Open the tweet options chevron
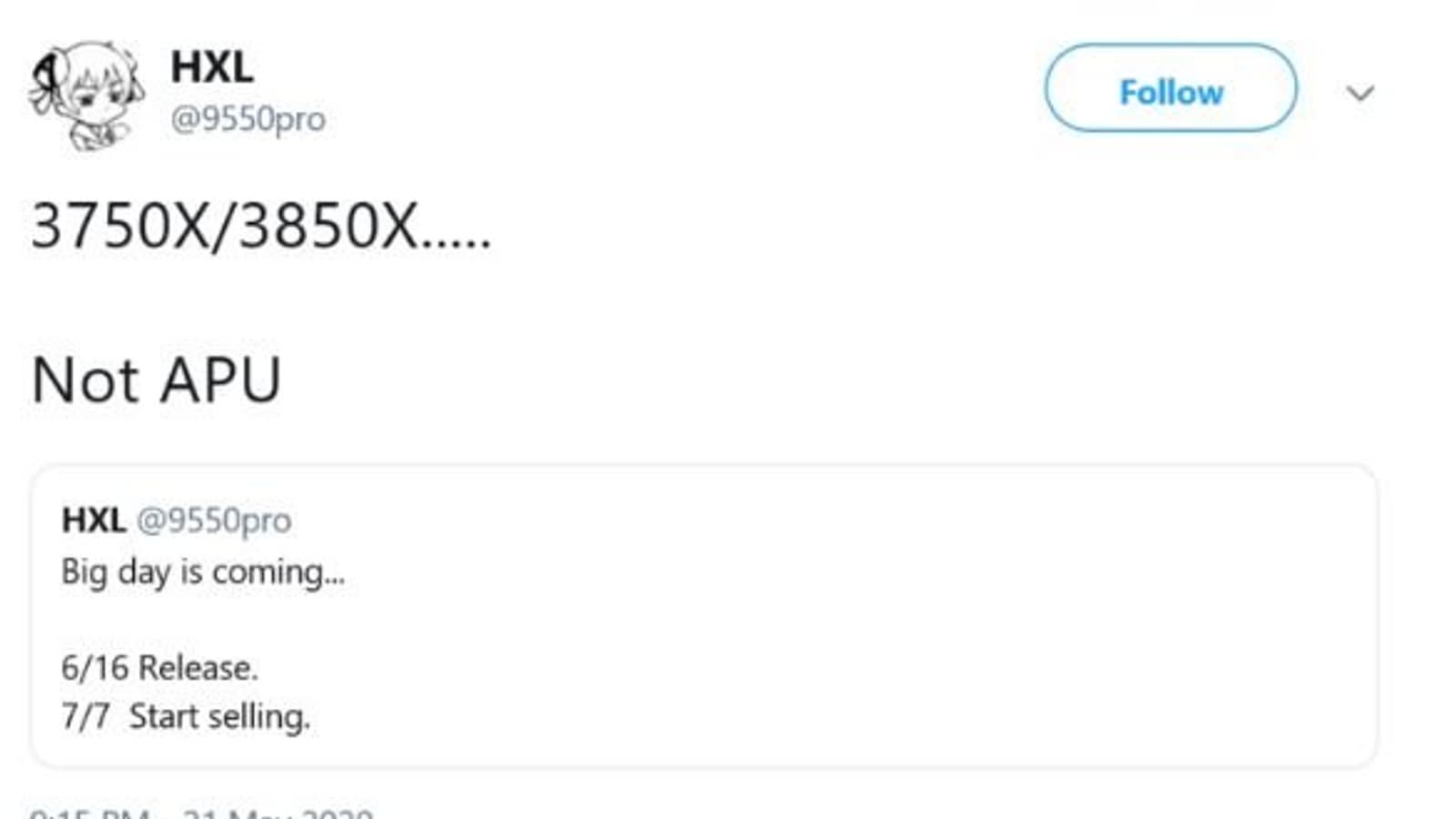The width and height of the screenshot is (1456, 819). click(x=1360, y=93)
